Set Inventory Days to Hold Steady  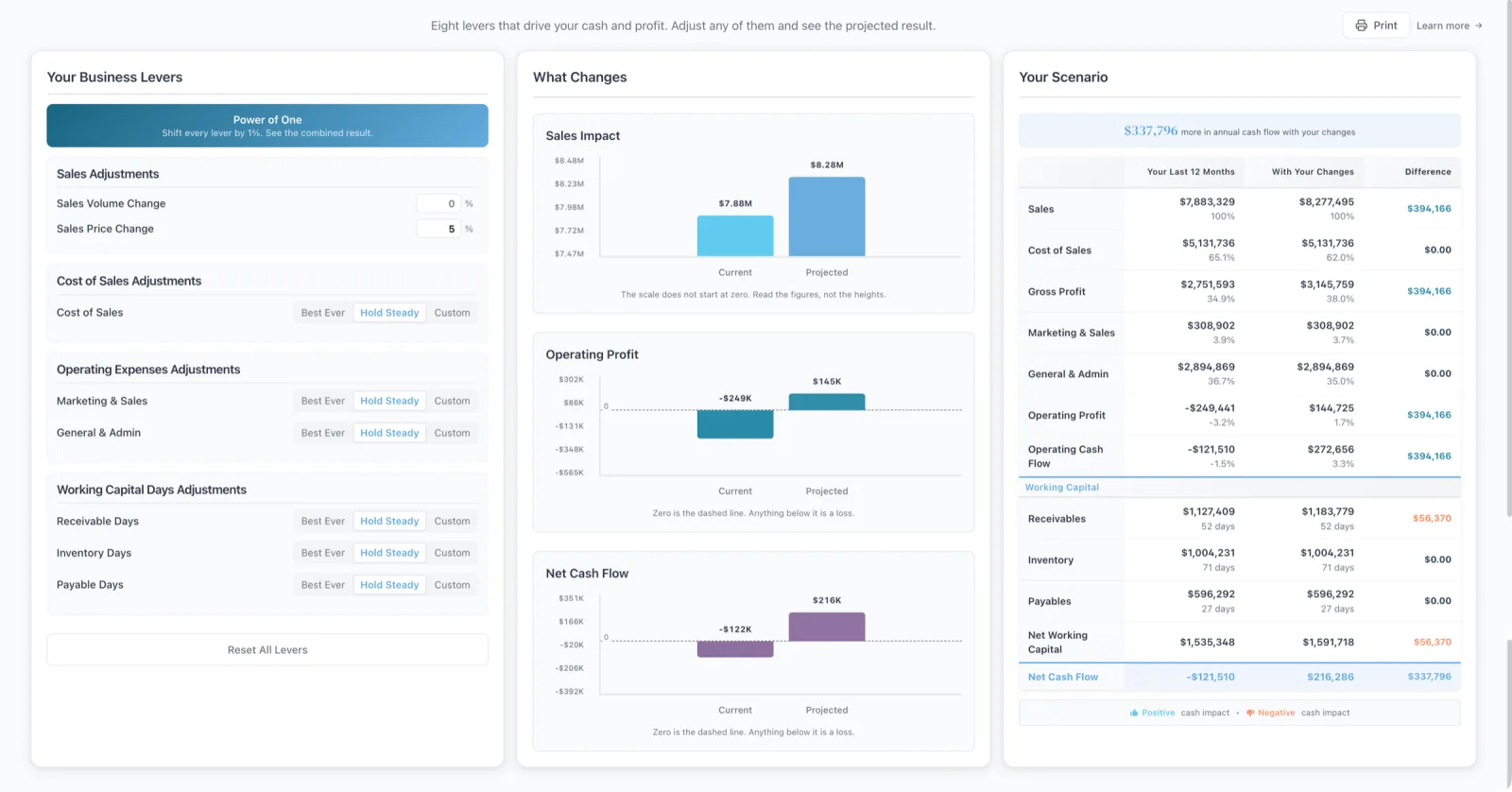(x=389, y=553)
